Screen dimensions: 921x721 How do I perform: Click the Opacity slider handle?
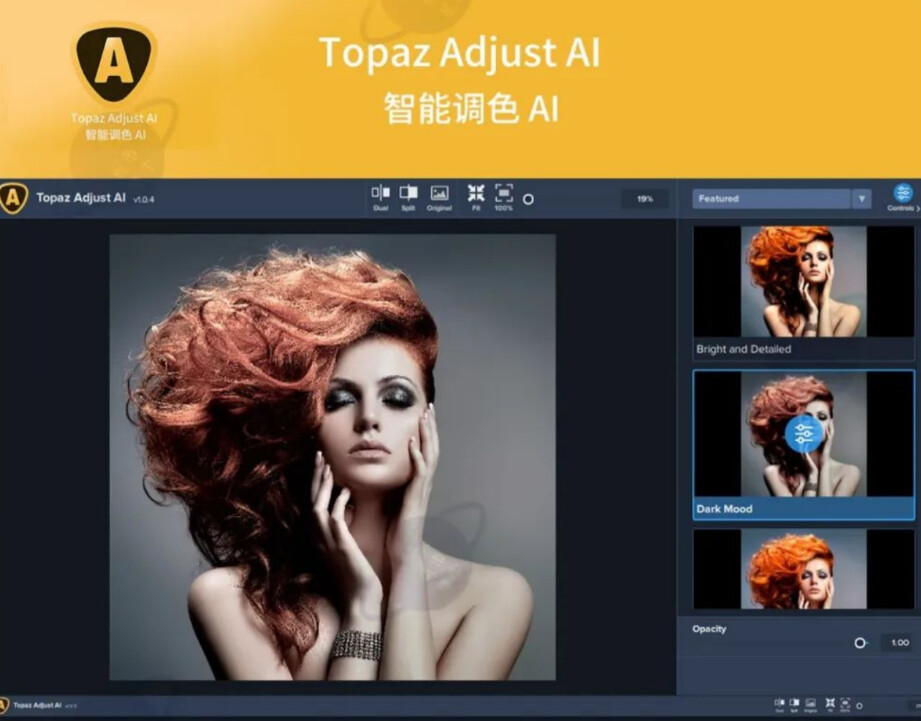click(x=860, y=643)
